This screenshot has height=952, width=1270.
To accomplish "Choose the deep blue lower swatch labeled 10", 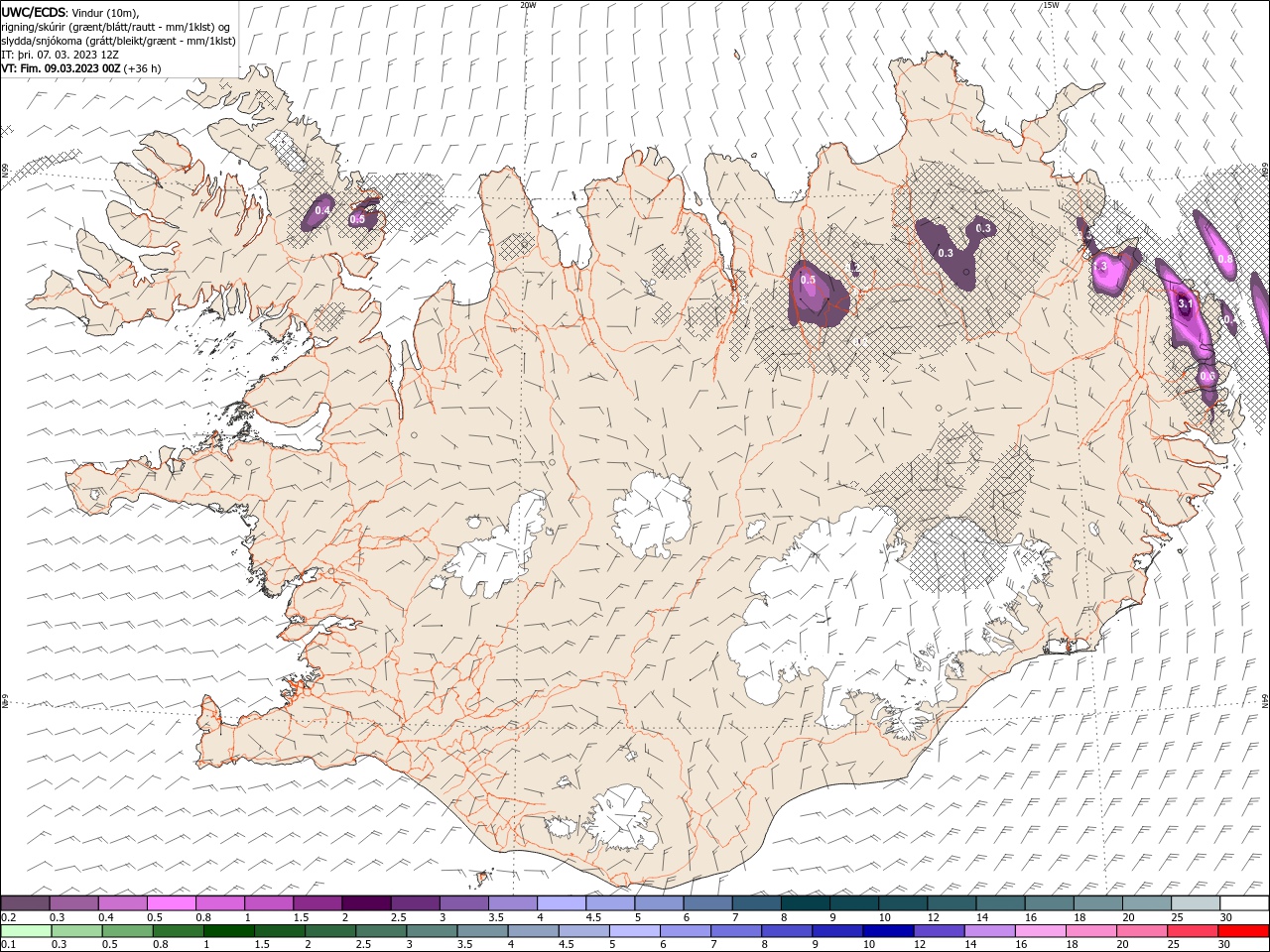I will click(x=888, y=931).
